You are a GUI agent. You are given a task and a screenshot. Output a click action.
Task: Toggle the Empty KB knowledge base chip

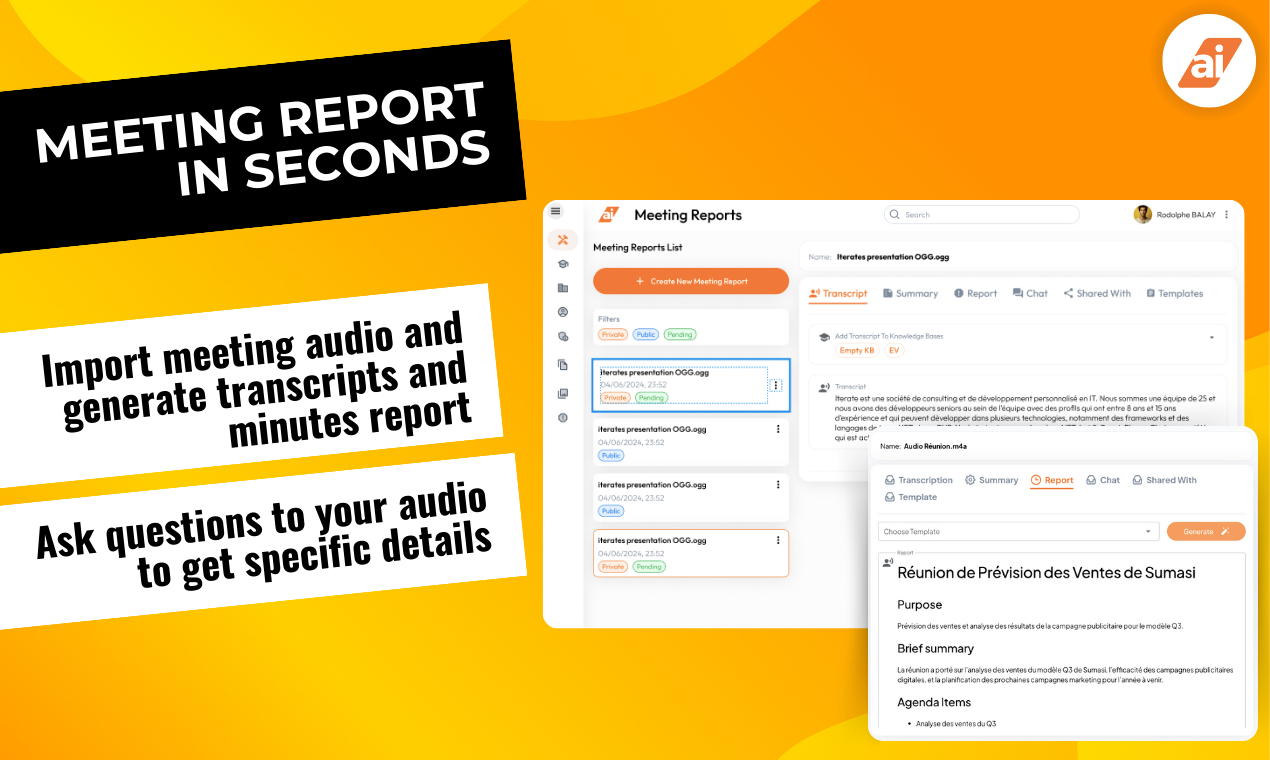[857, 351]
